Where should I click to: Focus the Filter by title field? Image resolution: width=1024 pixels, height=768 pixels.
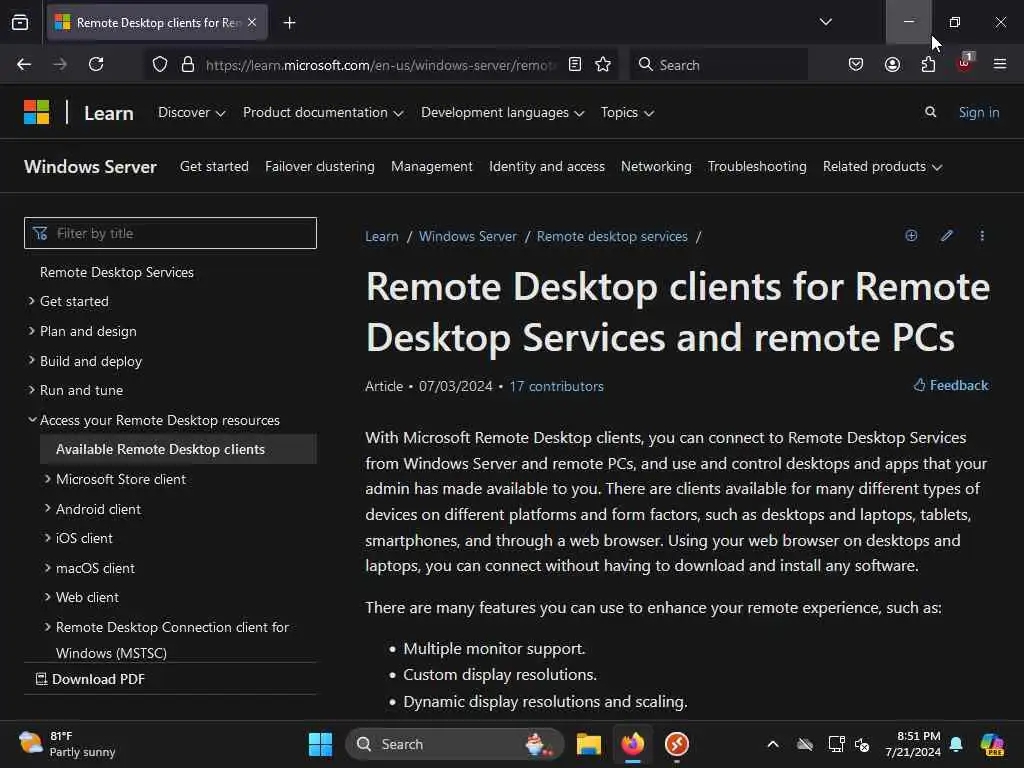[x=170, y=233]
